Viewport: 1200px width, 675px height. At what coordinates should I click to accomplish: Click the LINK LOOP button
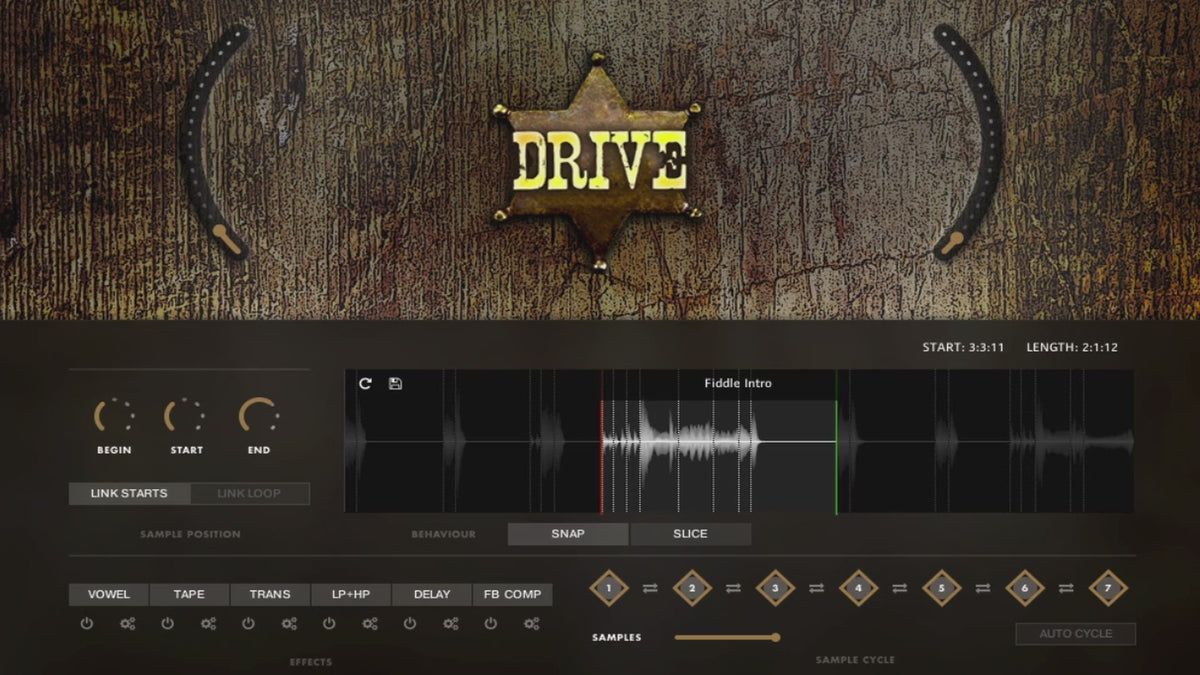coord(249,493)
